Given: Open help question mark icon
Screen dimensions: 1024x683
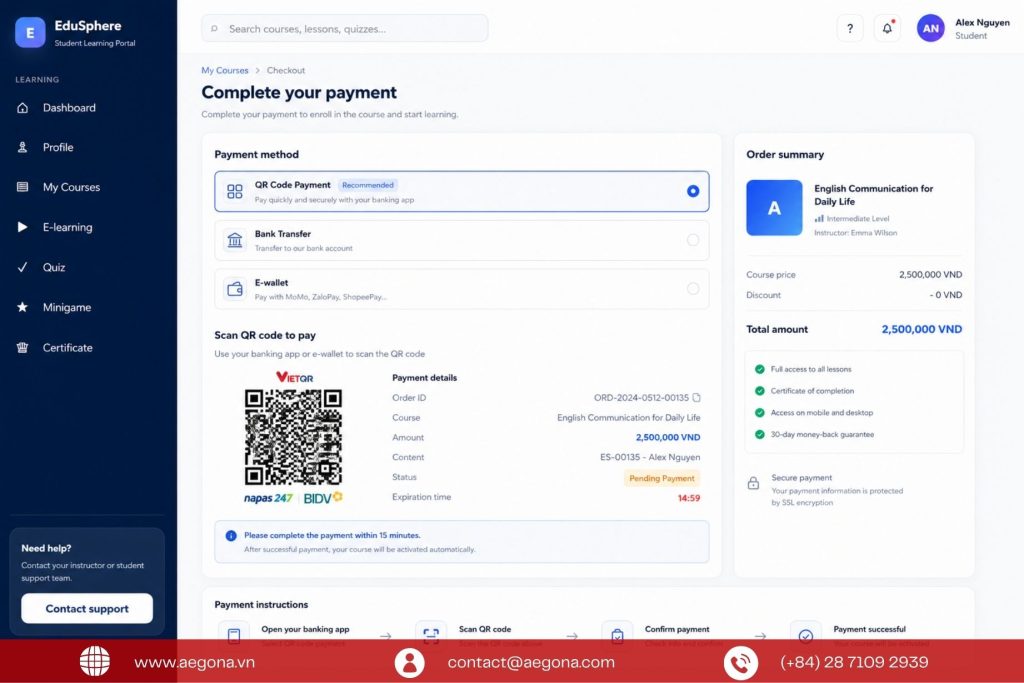Looking at the screenshot, I should click(x=850, y=29).
